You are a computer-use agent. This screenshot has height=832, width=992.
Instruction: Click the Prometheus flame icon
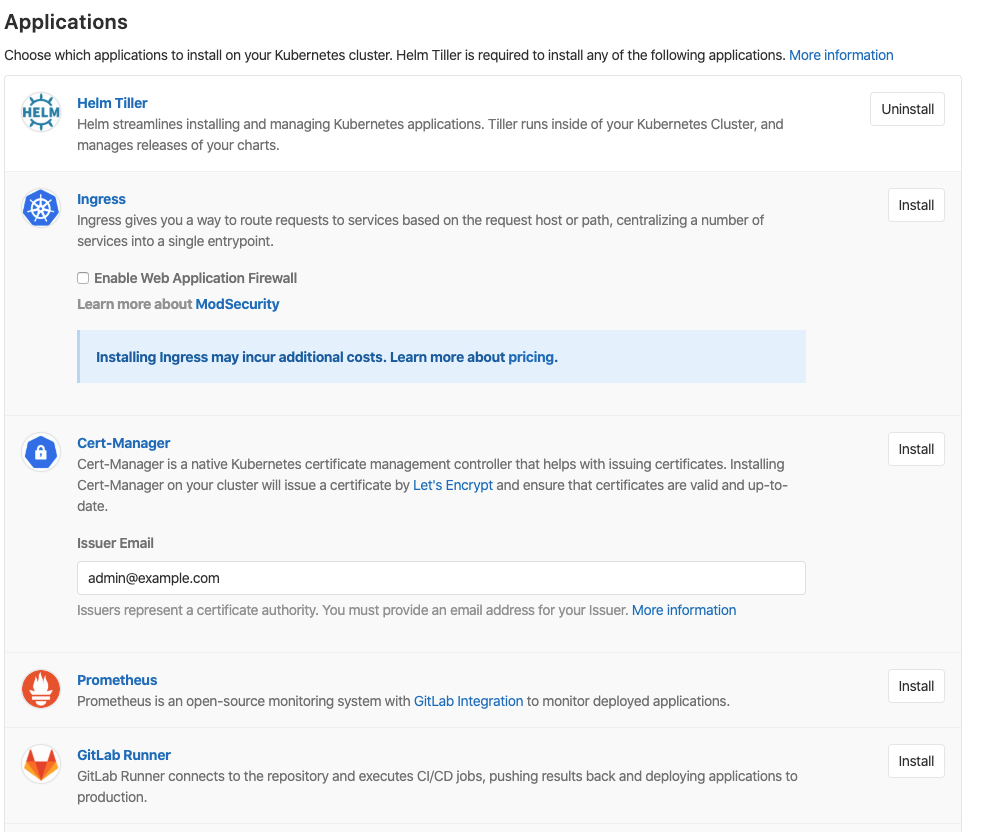[x=41, y=690]
